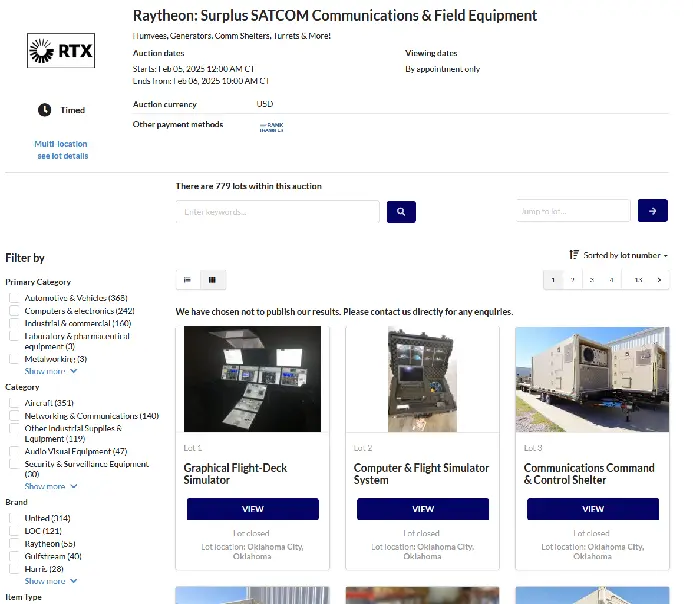Viewport: 693px width, 604px height.
Task: Open the Sorted by lot number dropdown
Action: tap(618, 255)
